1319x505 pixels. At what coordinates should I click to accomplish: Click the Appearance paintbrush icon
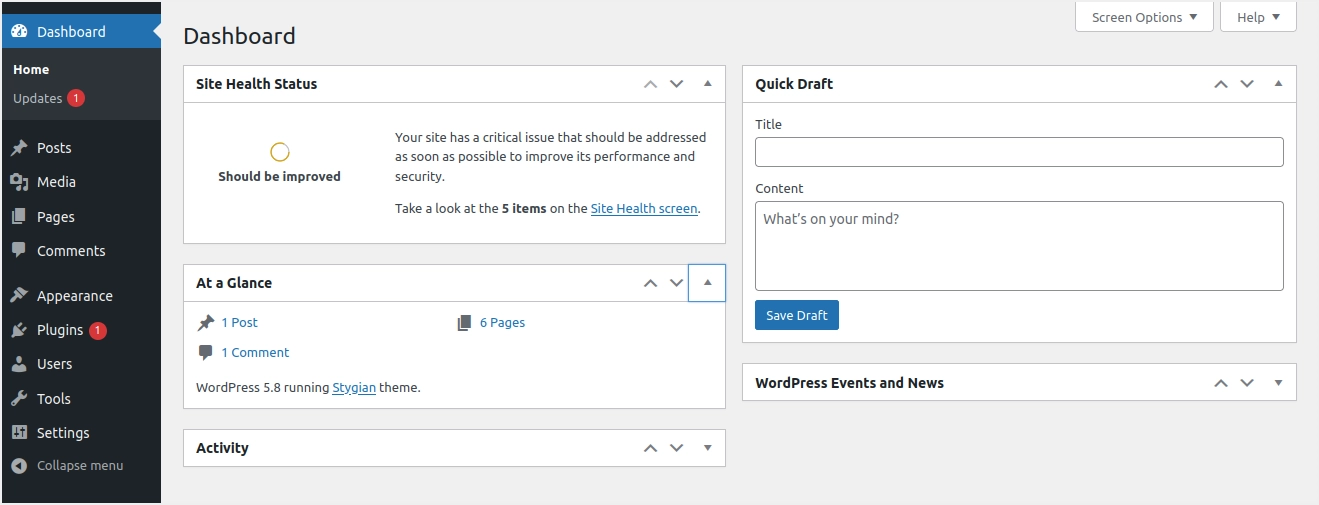(x=19, y=296)
